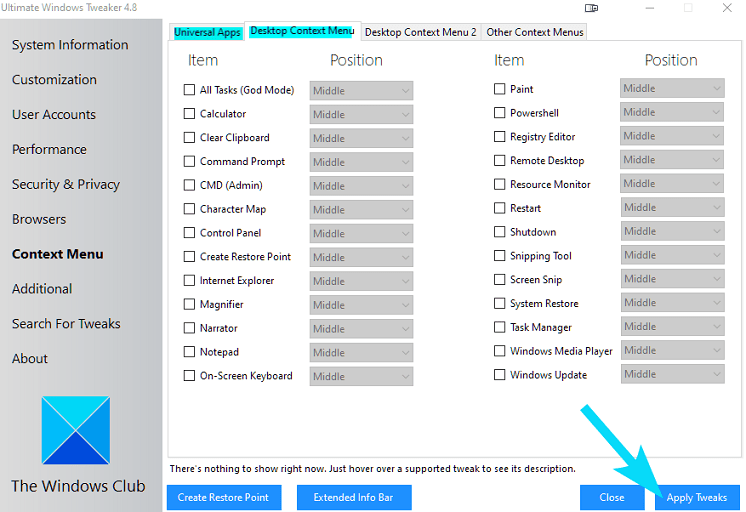Viewport: 746px width, 512px height.
Task: Select Context Menu in the sidebar
Action: 58,254
